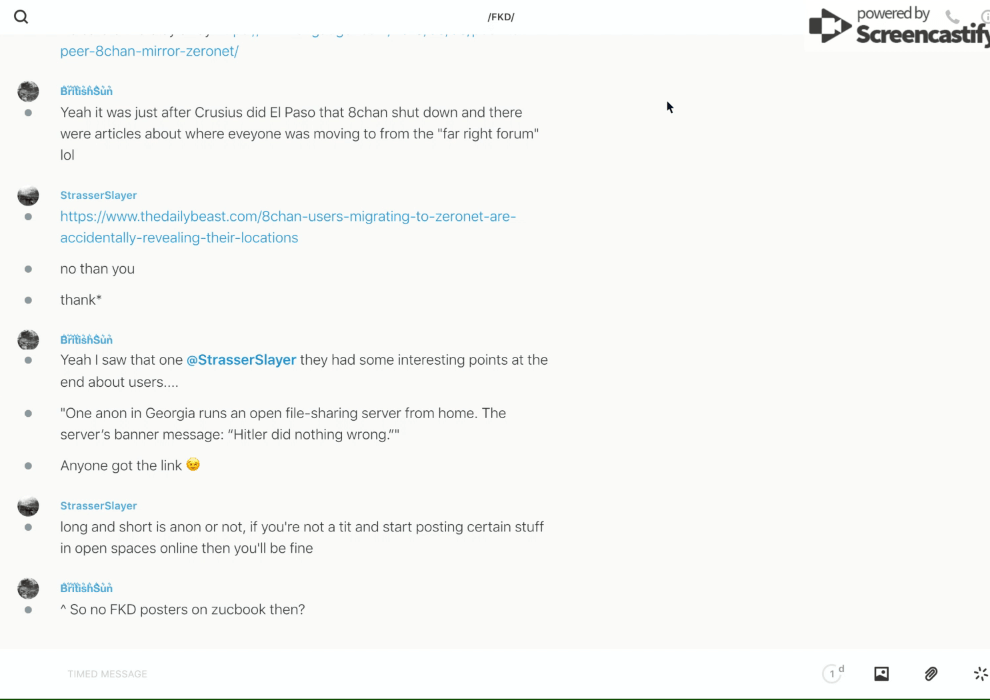This screenshot has width=990, height=700.
Task: Click the burst icon in message bar
Action: tap(980, 674)
